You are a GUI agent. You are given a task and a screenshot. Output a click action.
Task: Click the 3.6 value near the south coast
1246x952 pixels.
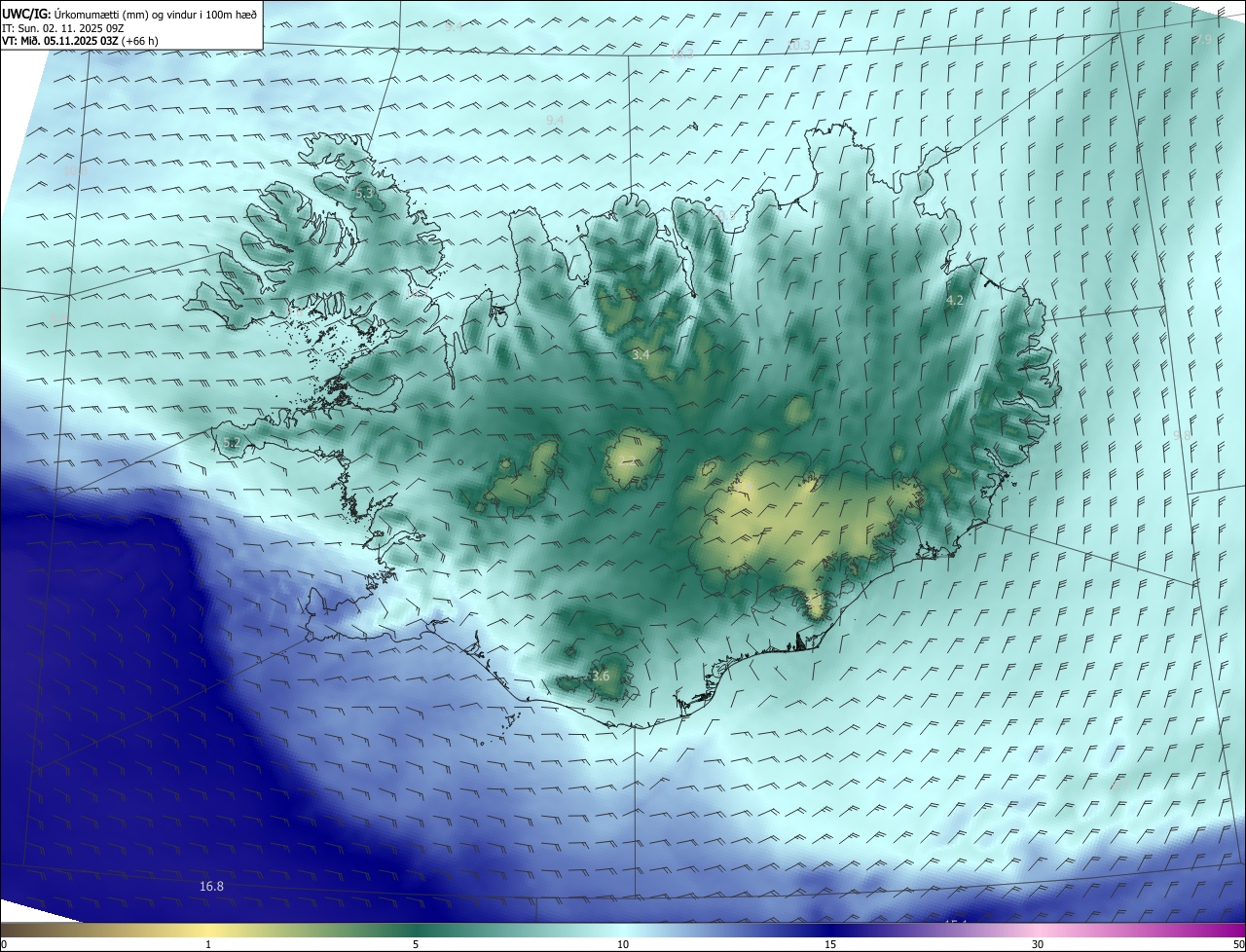point(601,676)
